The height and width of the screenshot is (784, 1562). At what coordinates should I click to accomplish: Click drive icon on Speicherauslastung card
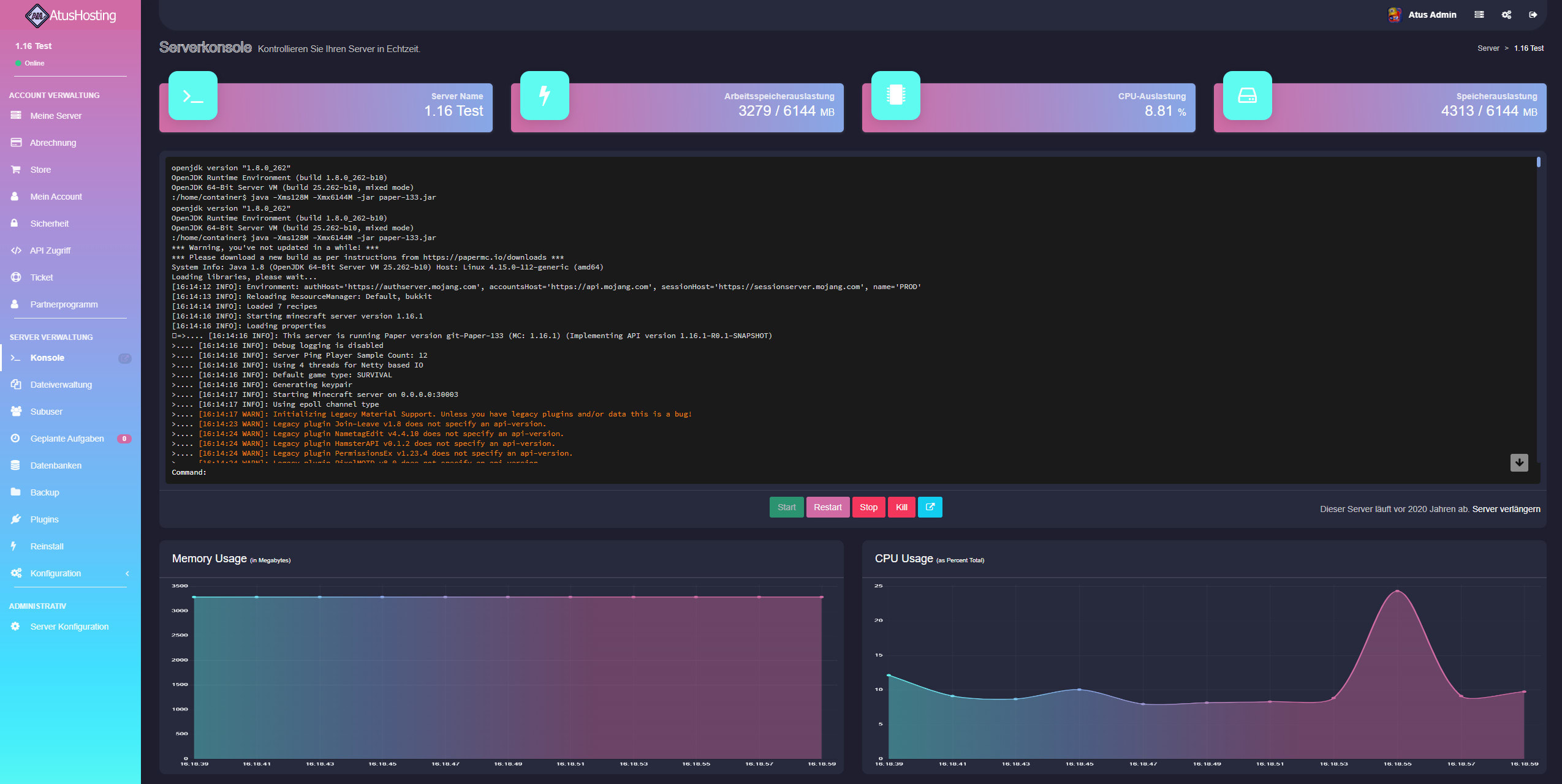click(1248, 96)
